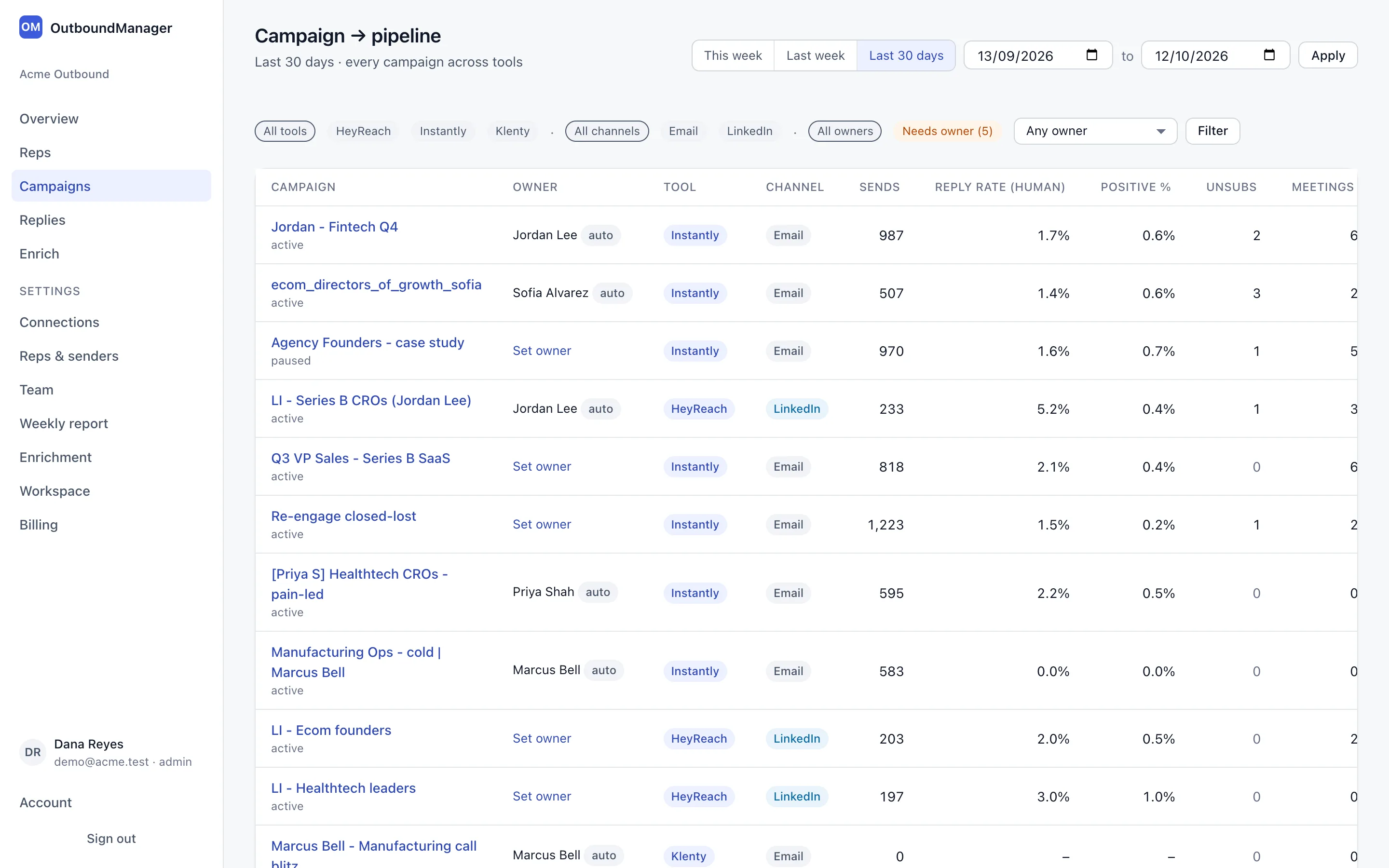Click the Sends column header

[x=879, y=187]
